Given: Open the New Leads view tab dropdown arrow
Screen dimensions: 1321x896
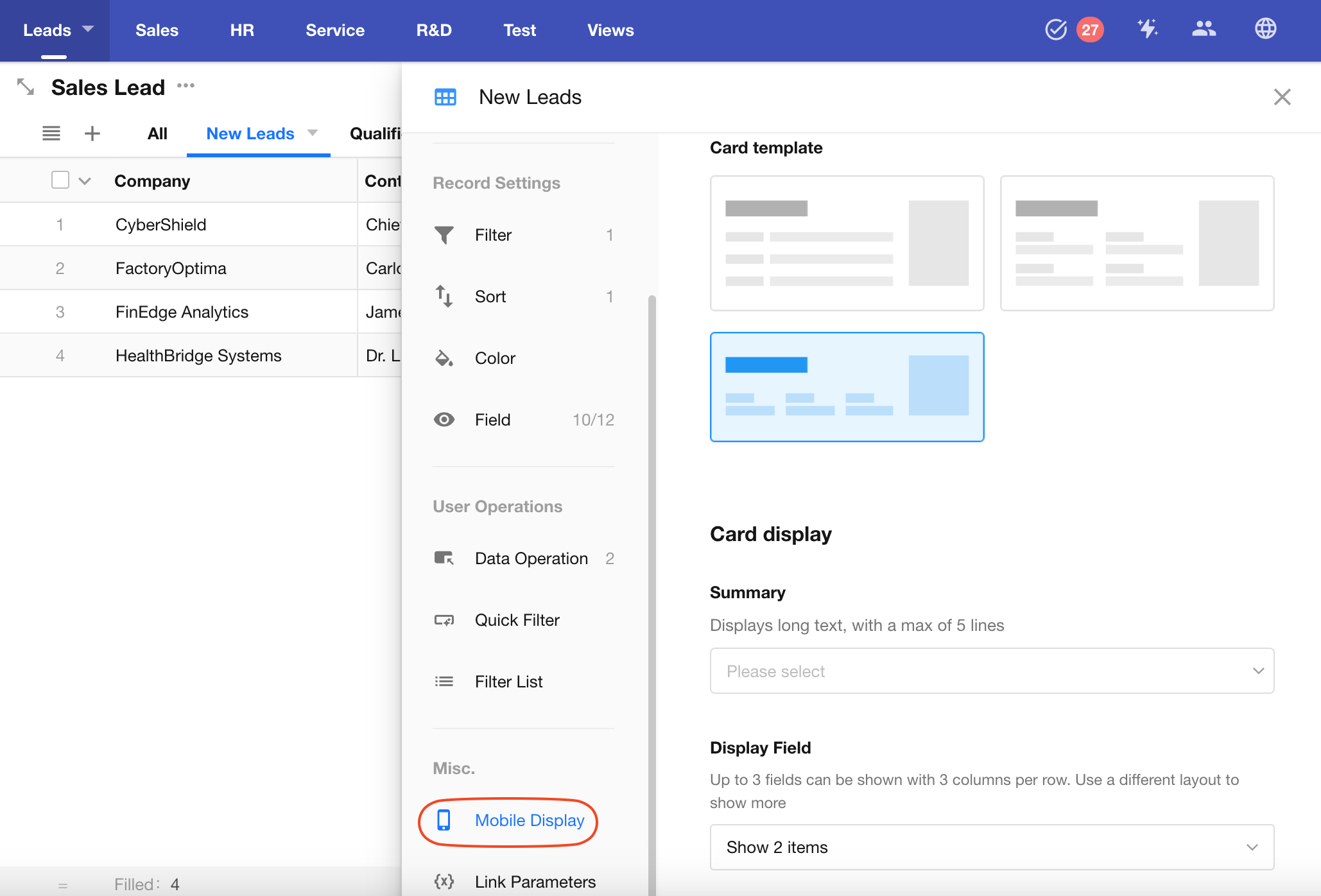Looking at the screenshot, I should [313, 133].
